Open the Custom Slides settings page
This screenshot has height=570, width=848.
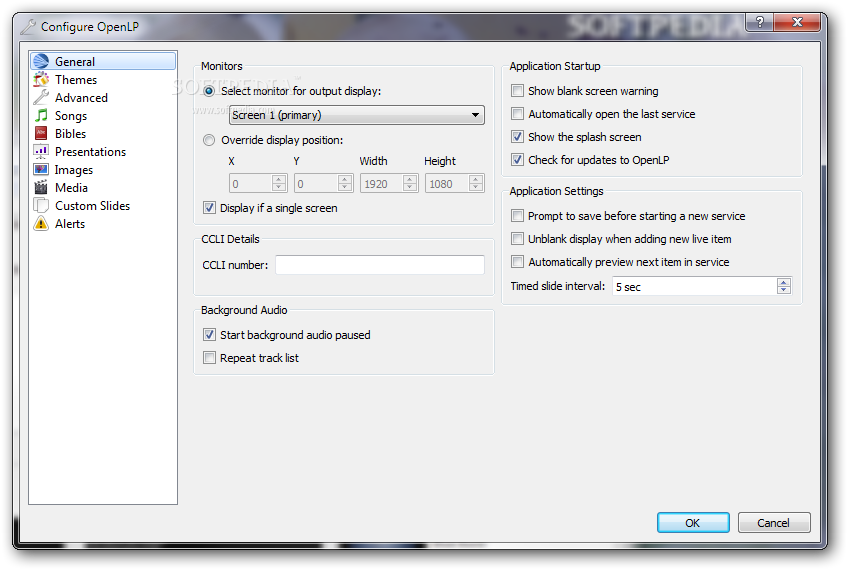click(x=103, y=206)
